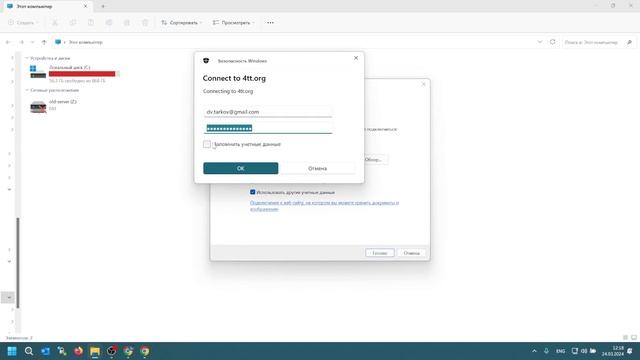Viewport: 640px width, 360px height.
Task: Select the old-server (Z:) network drive
Action: [x=53, y=105]
